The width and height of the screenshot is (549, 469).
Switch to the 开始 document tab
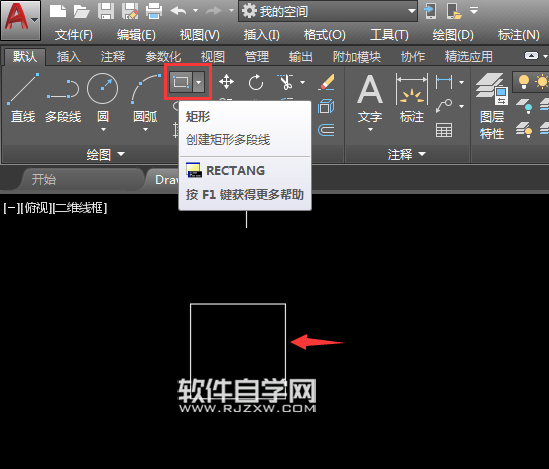(x=44, y=180)
